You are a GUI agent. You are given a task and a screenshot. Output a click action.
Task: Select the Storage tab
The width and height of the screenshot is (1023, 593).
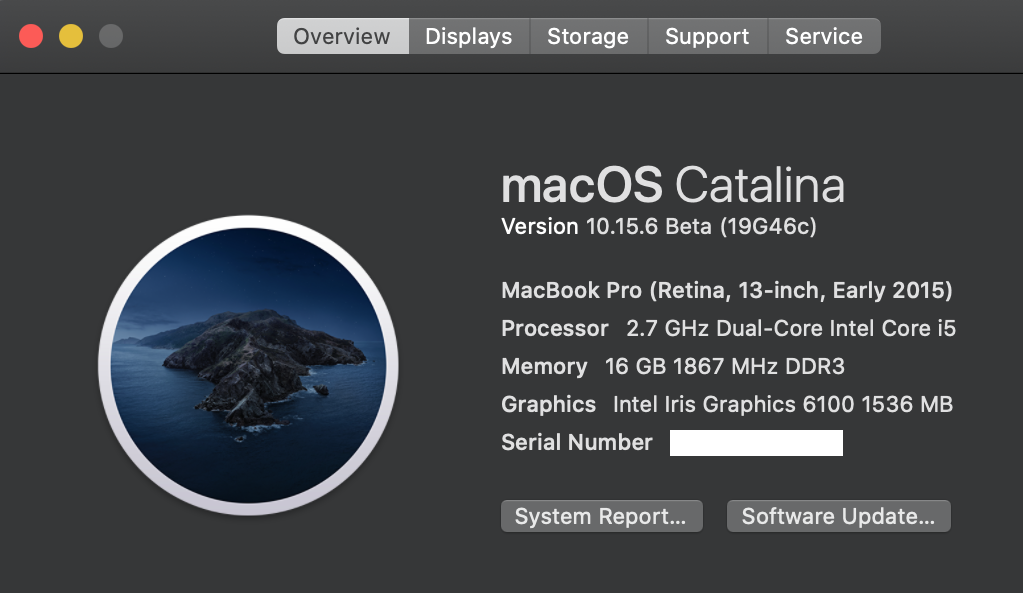588,37
